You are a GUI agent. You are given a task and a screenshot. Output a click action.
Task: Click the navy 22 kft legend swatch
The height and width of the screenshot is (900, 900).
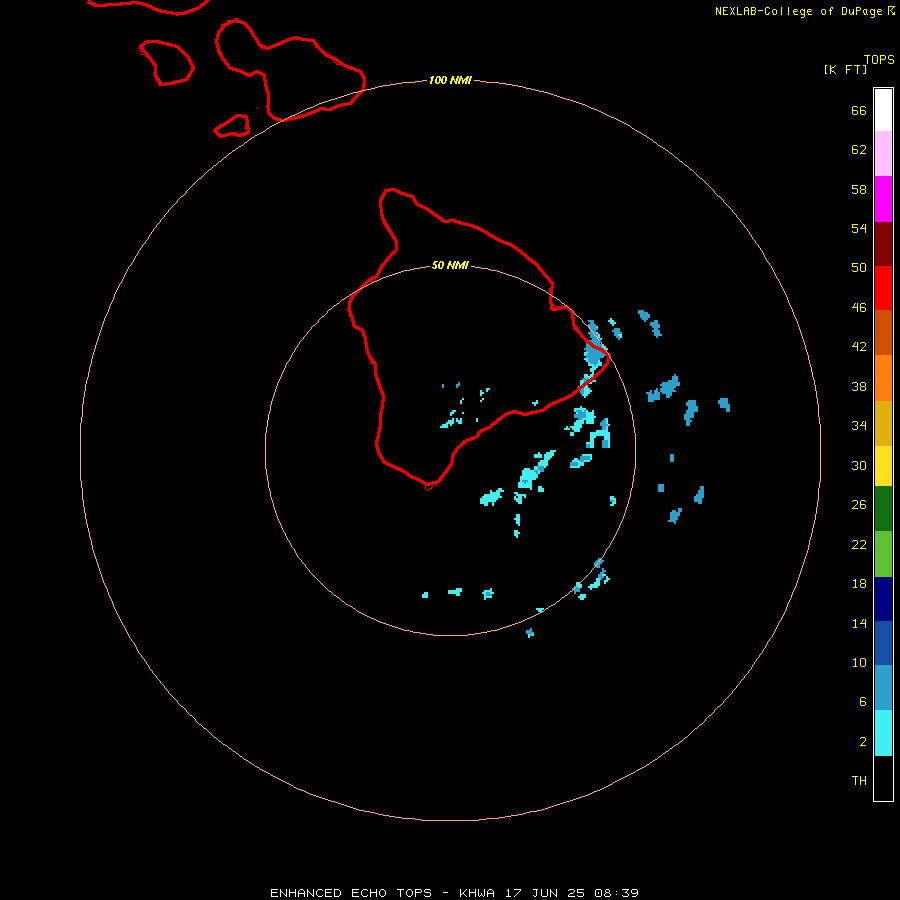coord(883,599)
